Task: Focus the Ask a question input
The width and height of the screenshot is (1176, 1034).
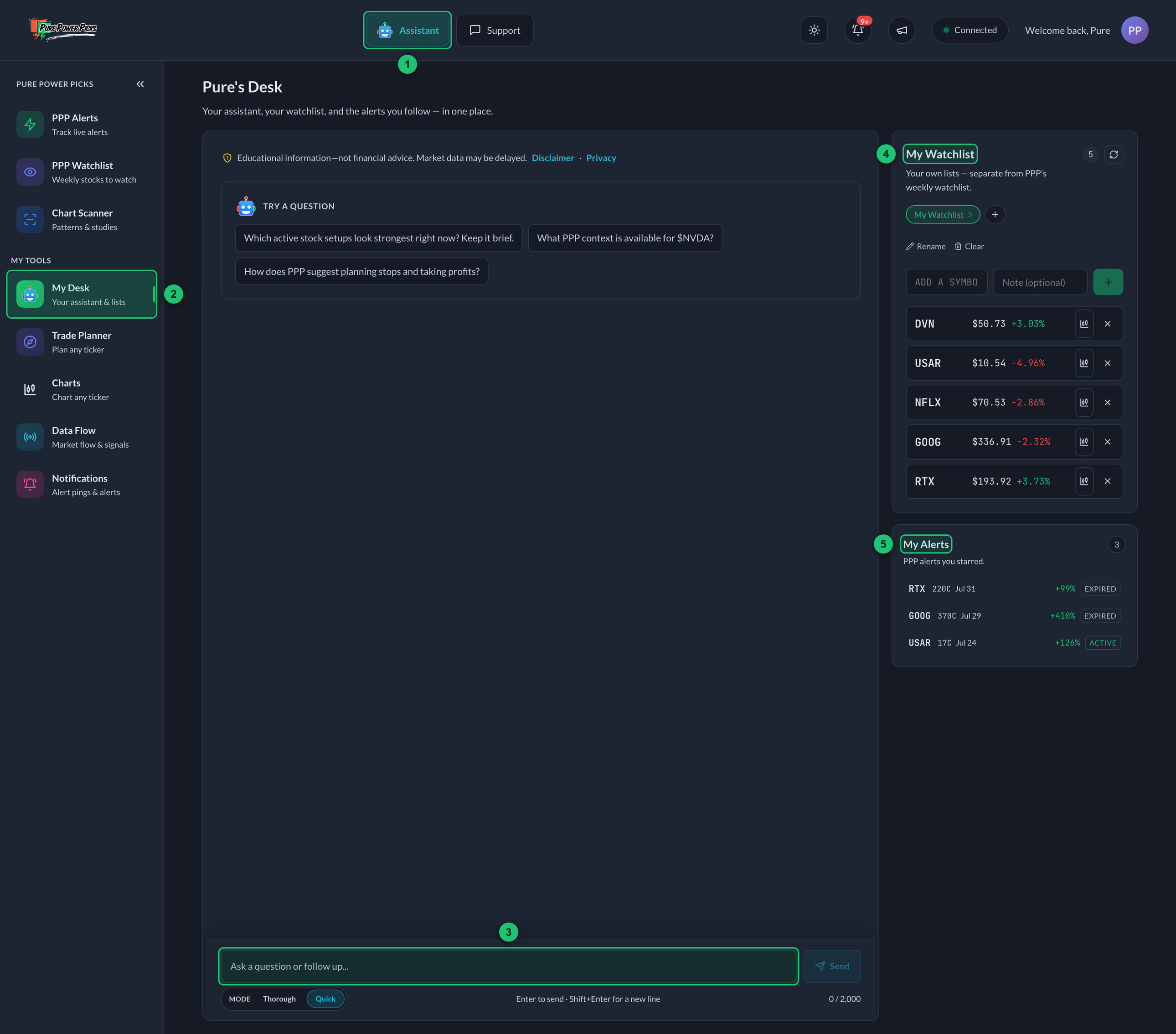Action: 508,966
